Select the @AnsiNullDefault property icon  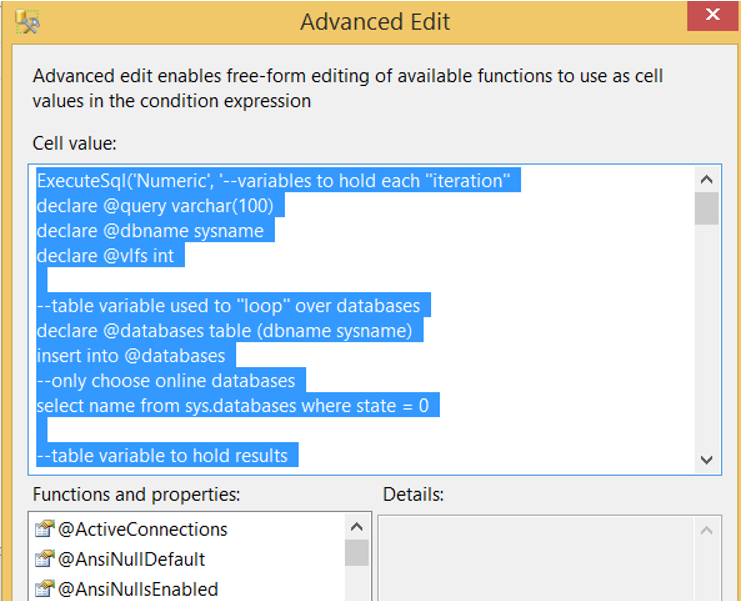click(44, 559)
